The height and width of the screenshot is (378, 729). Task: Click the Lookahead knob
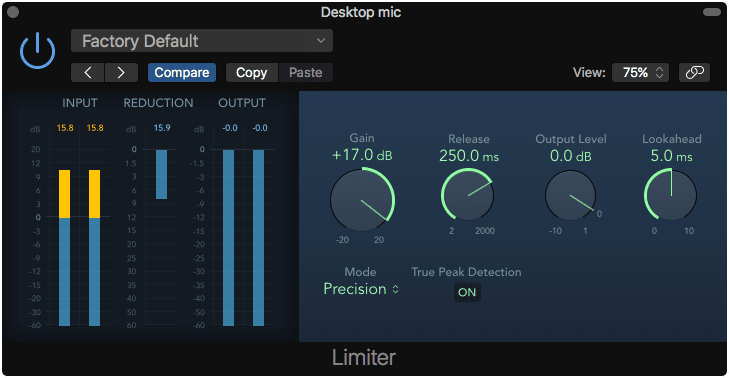click(x=670, y=194)
